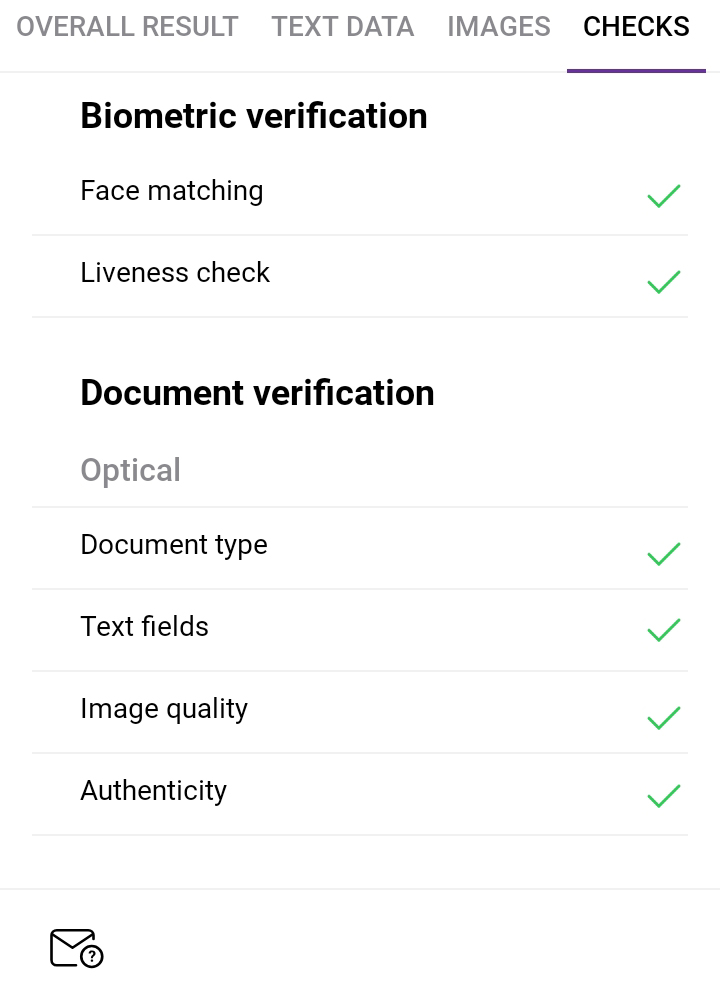Image resolution: width=720 pixels, height=996 pixels.
Task: Go to the Images tab
Action: click(x=499, y=27)
